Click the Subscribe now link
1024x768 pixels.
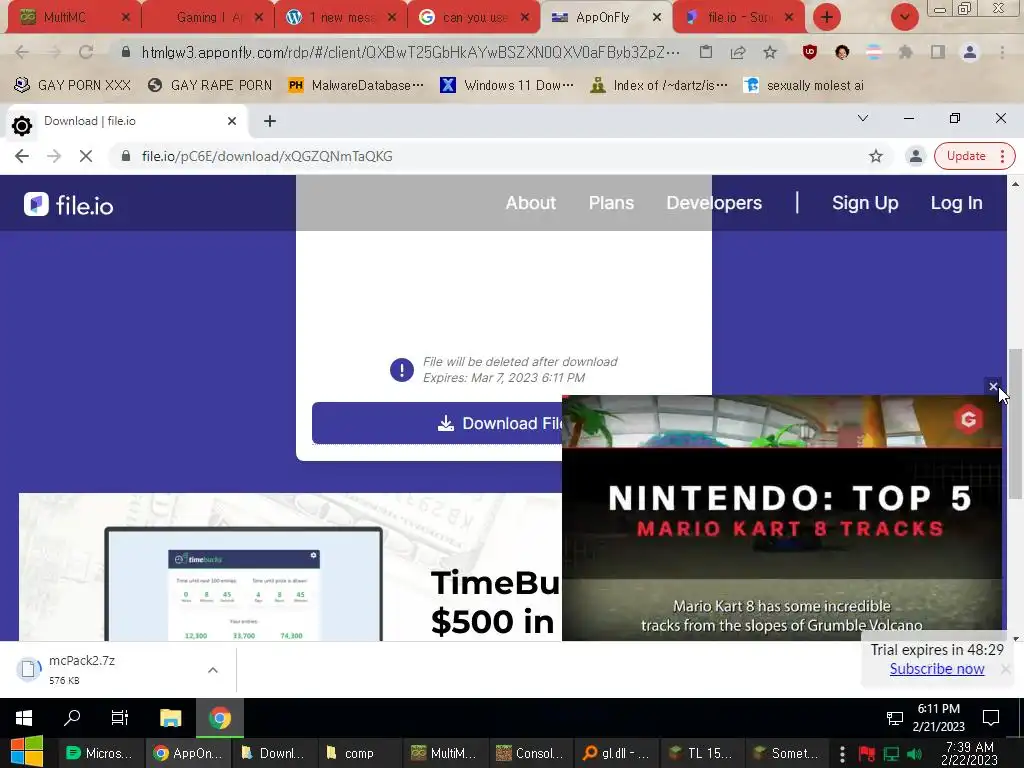[936, 669]
